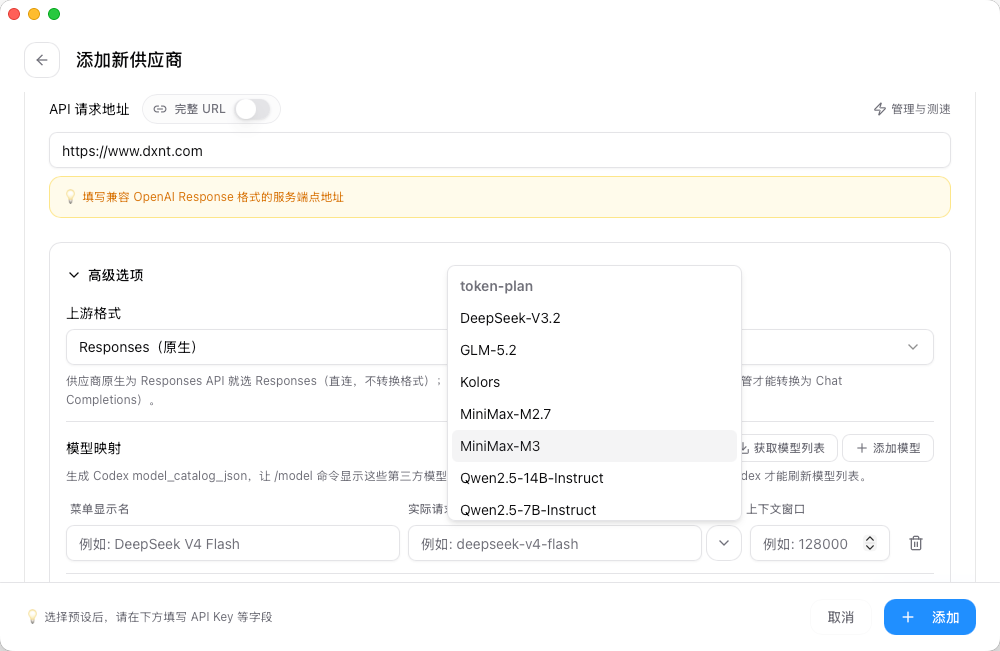Click the 选择预设后 API Key tip text
The image size is (1000, 651).
pos(158,617)
